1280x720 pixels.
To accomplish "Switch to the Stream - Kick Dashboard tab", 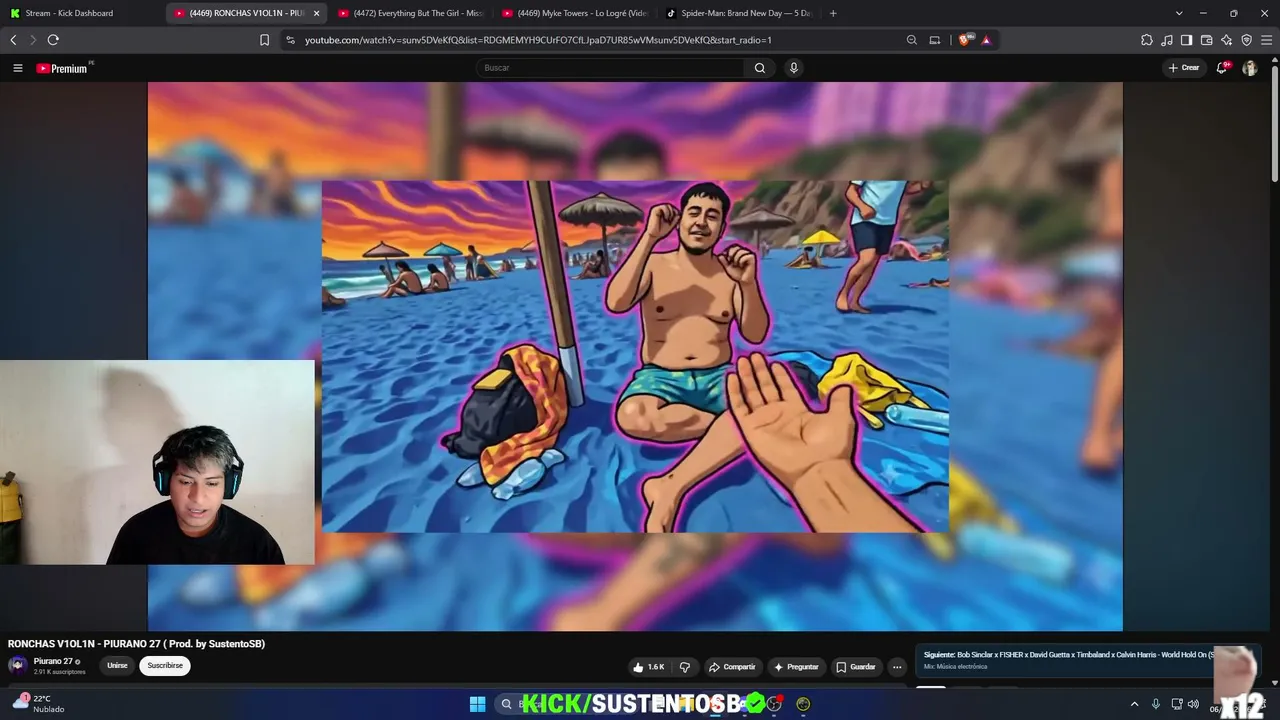I will click(82, 13).
